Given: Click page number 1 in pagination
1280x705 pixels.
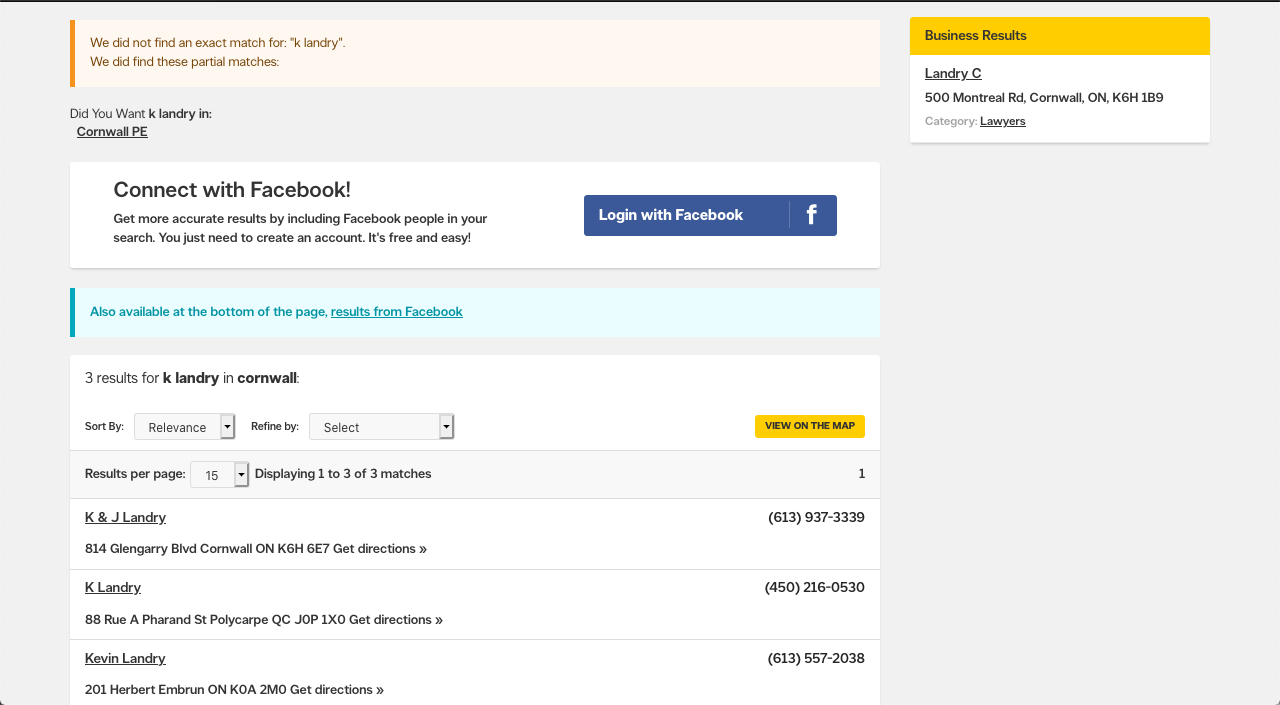Looking at the screenshot, I should pos(861,474).
